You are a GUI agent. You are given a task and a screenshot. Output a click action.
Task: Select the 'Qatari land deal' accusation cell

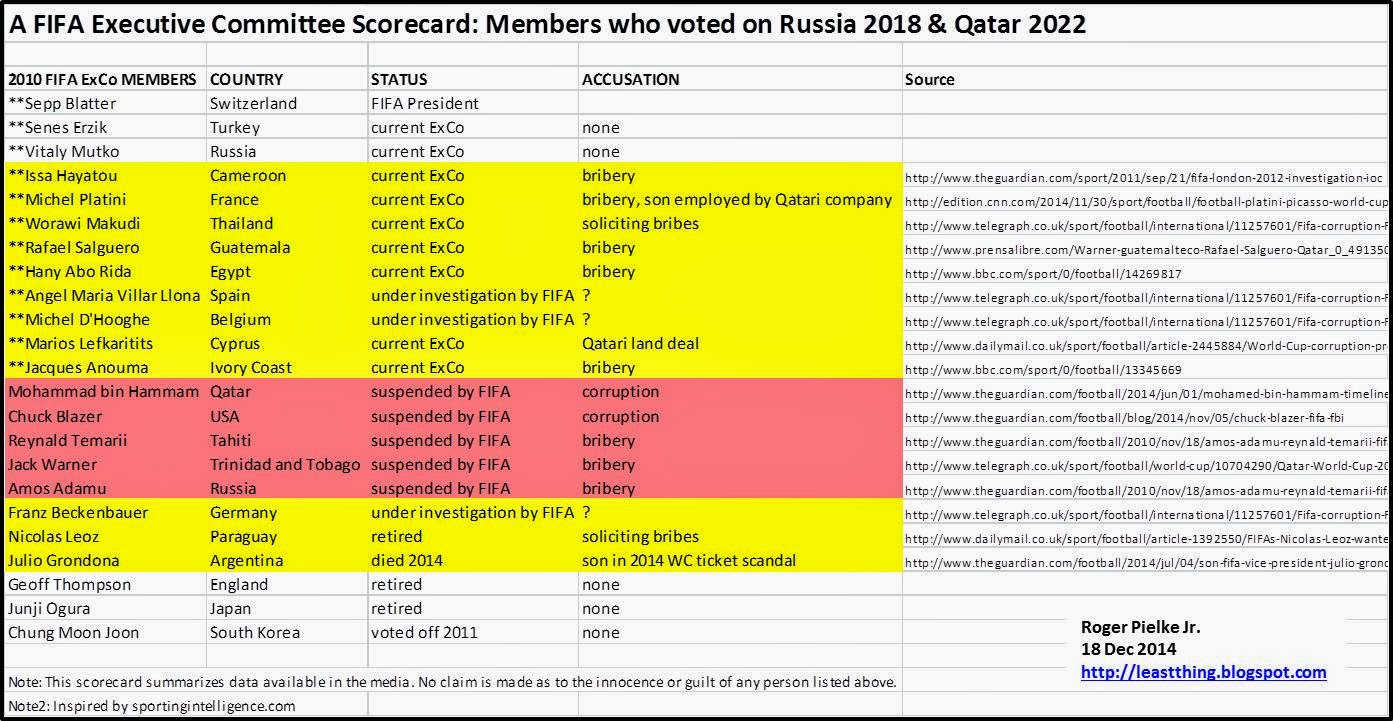click(x=739, y=344)
